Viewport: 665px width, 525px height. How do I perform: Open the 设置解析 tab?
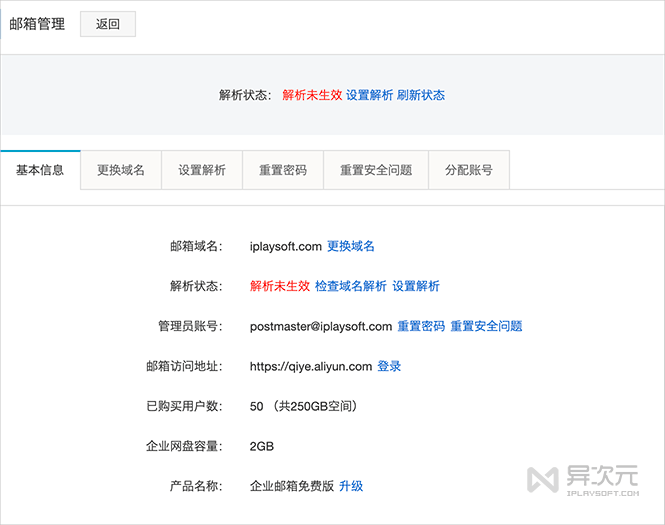point(202,170)
